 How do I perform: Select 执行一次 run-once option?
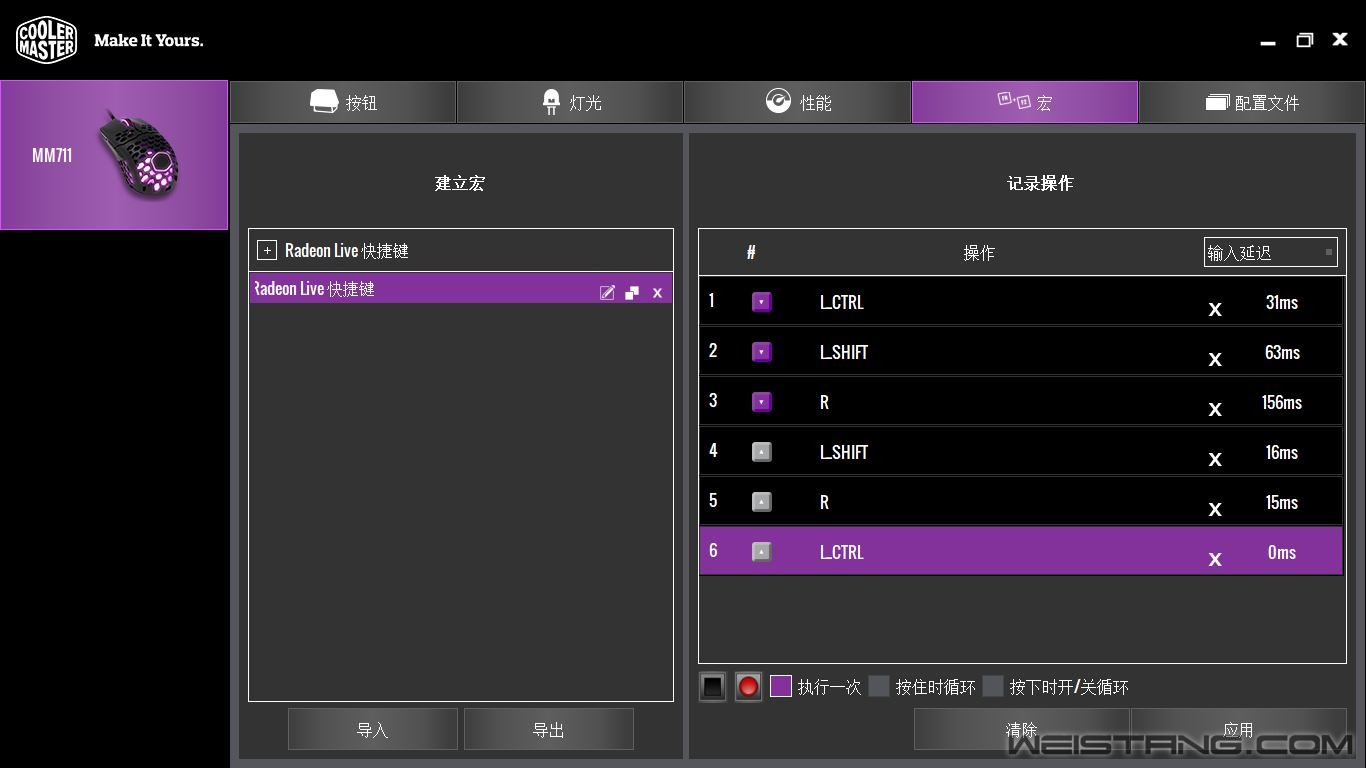click(781, 686)
